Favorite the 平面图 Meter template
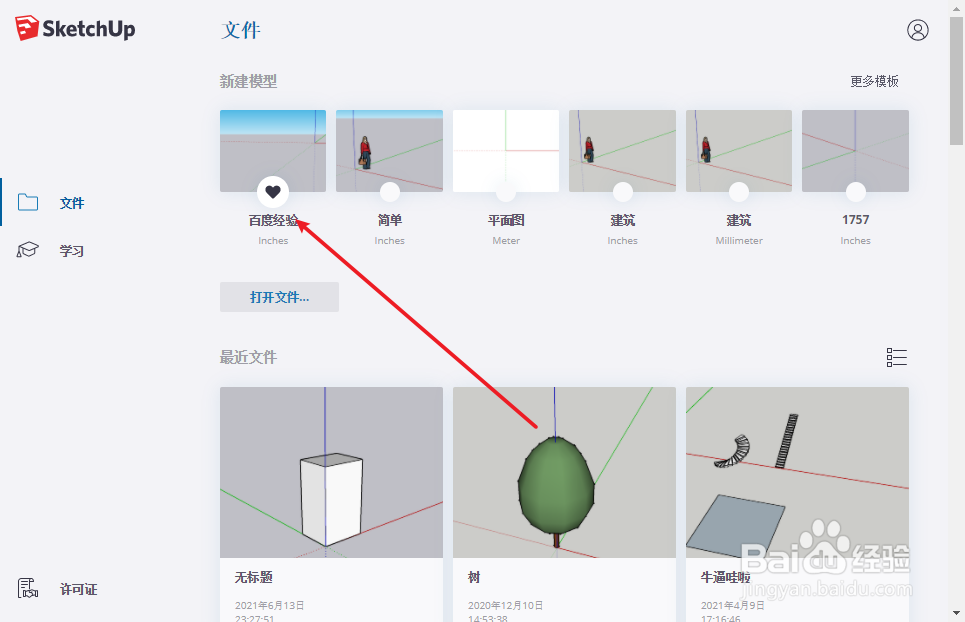 pos(506,192)
